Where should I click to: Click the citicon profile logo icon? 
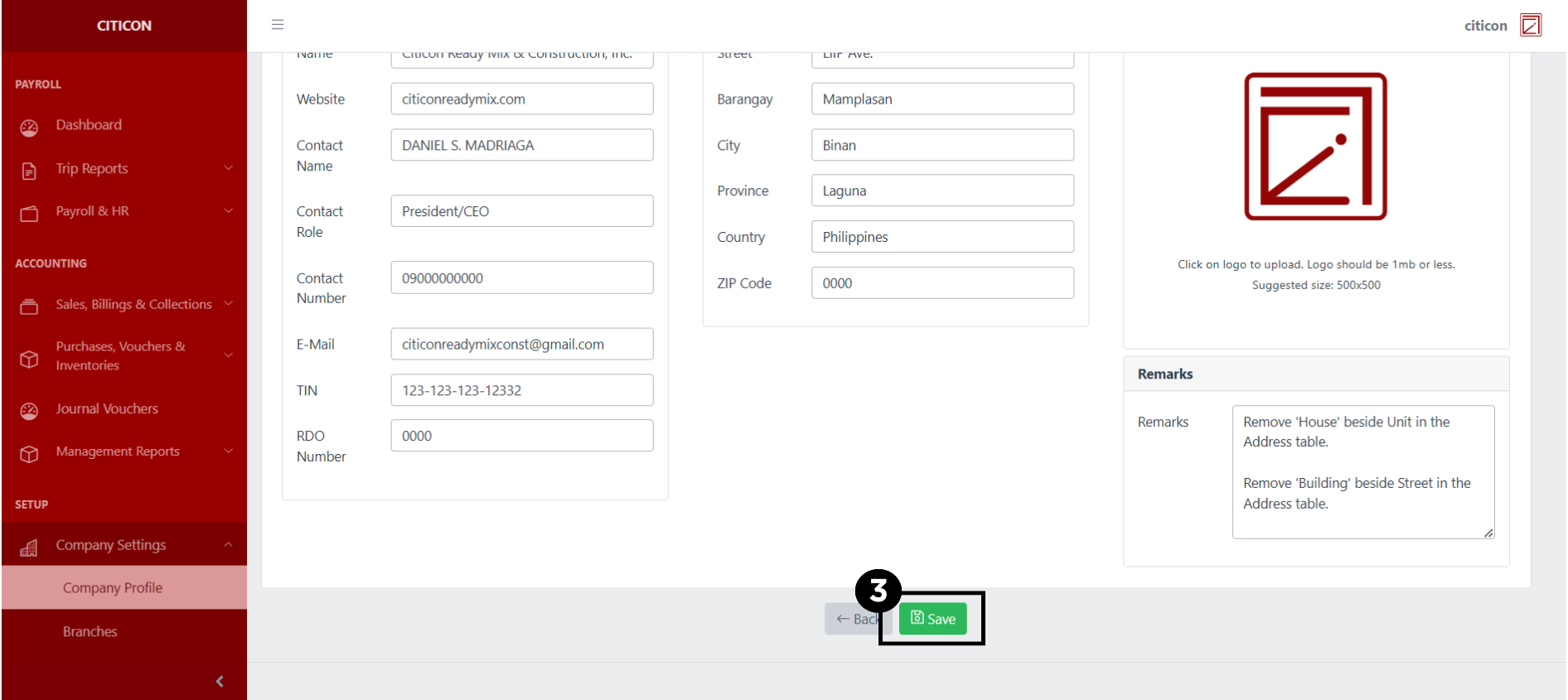[x=1530, y=26]
